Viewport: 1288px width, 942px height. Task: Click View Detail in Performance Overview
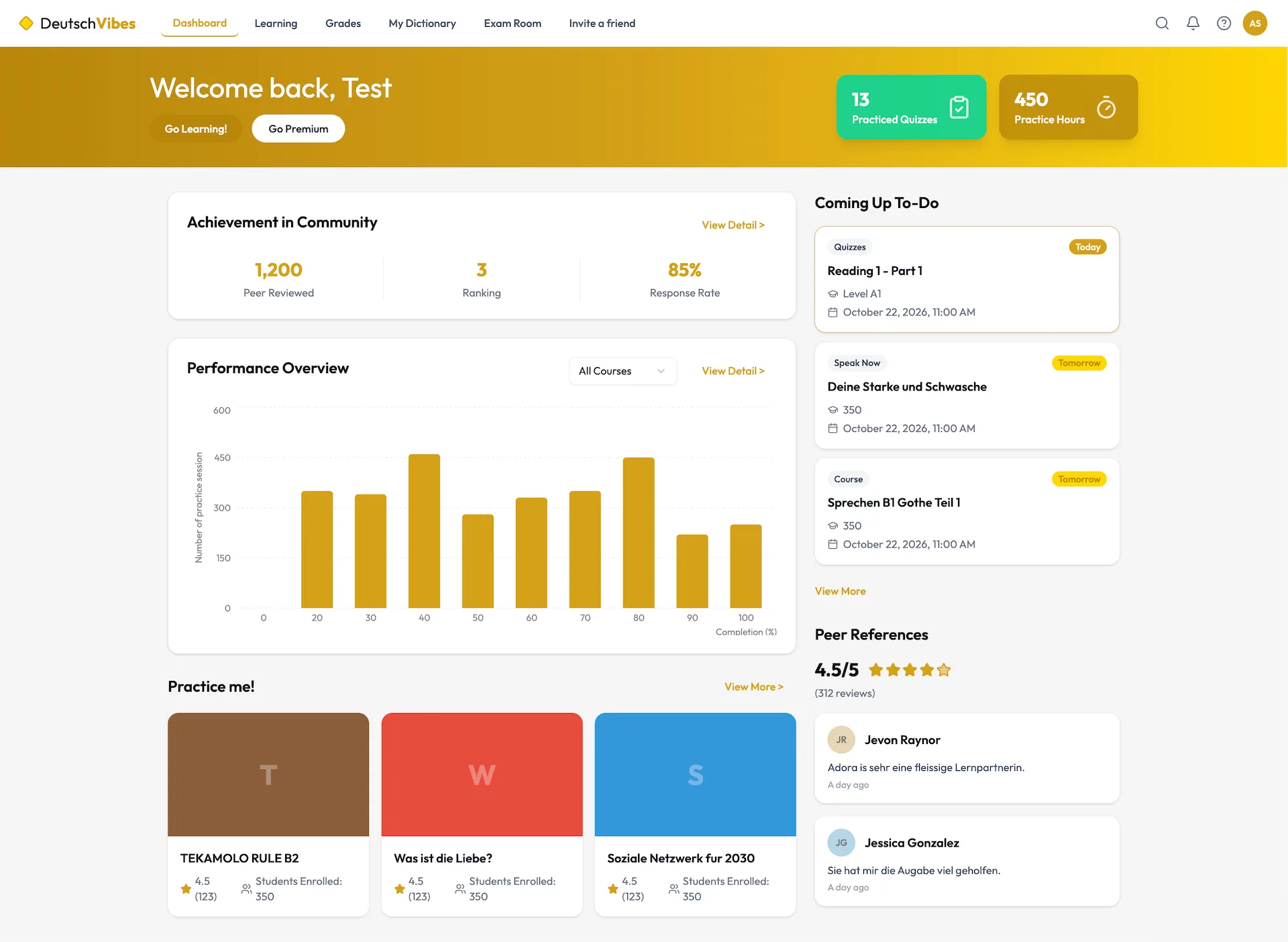pos(733,371)
